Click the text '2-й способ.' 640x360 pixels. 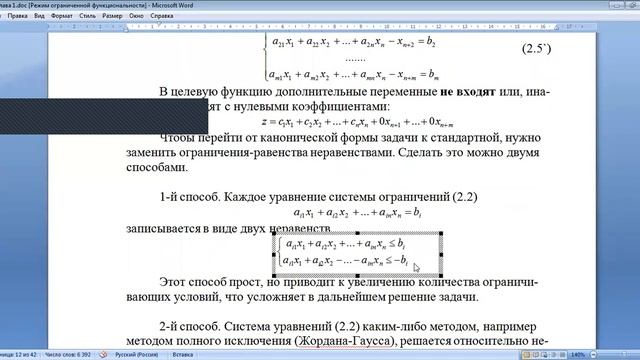[x=190, y=327]
